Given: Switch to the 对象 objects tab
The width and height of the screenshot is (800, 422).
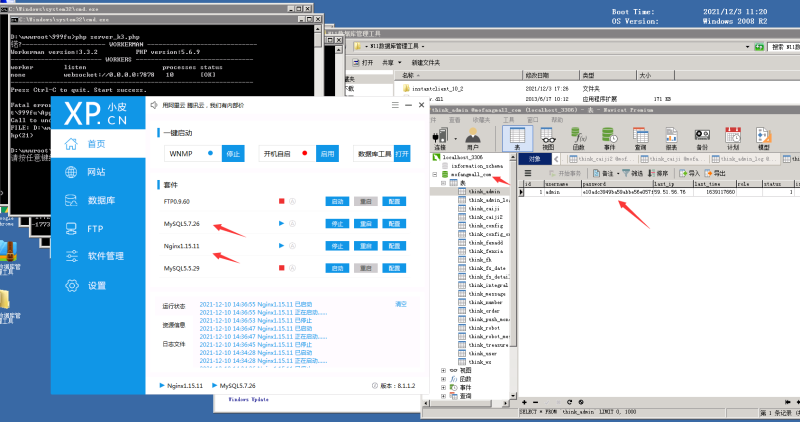Looking at the screenshot, I should point(535,159).
